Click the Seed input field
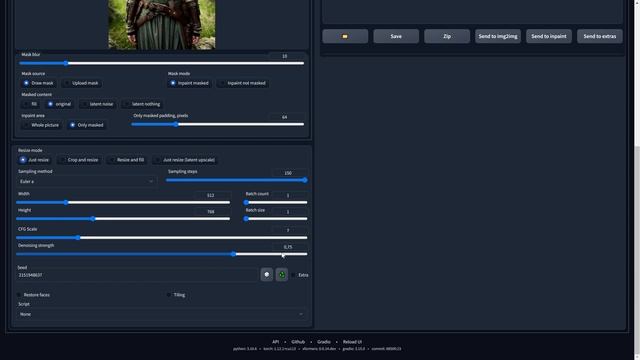 tap(137, 275)
